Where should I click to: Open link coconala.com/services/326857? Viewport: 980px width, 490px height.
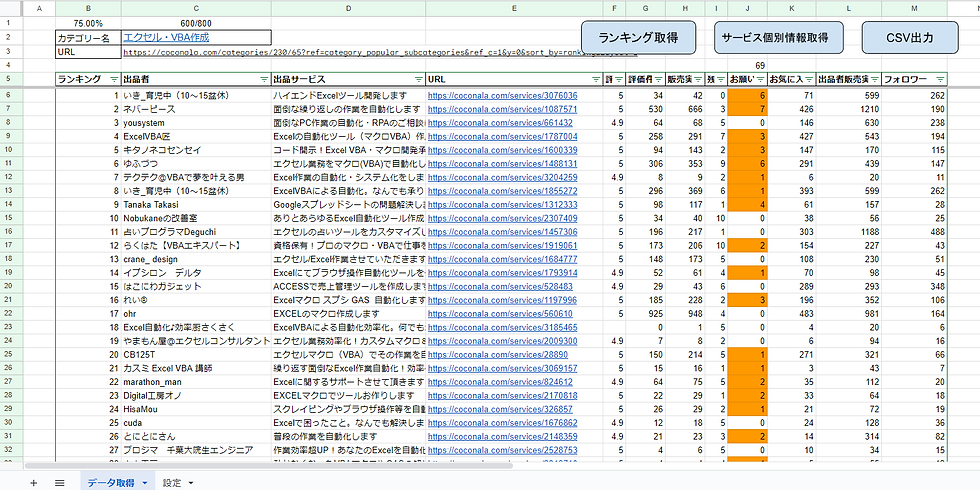(500, 409)
